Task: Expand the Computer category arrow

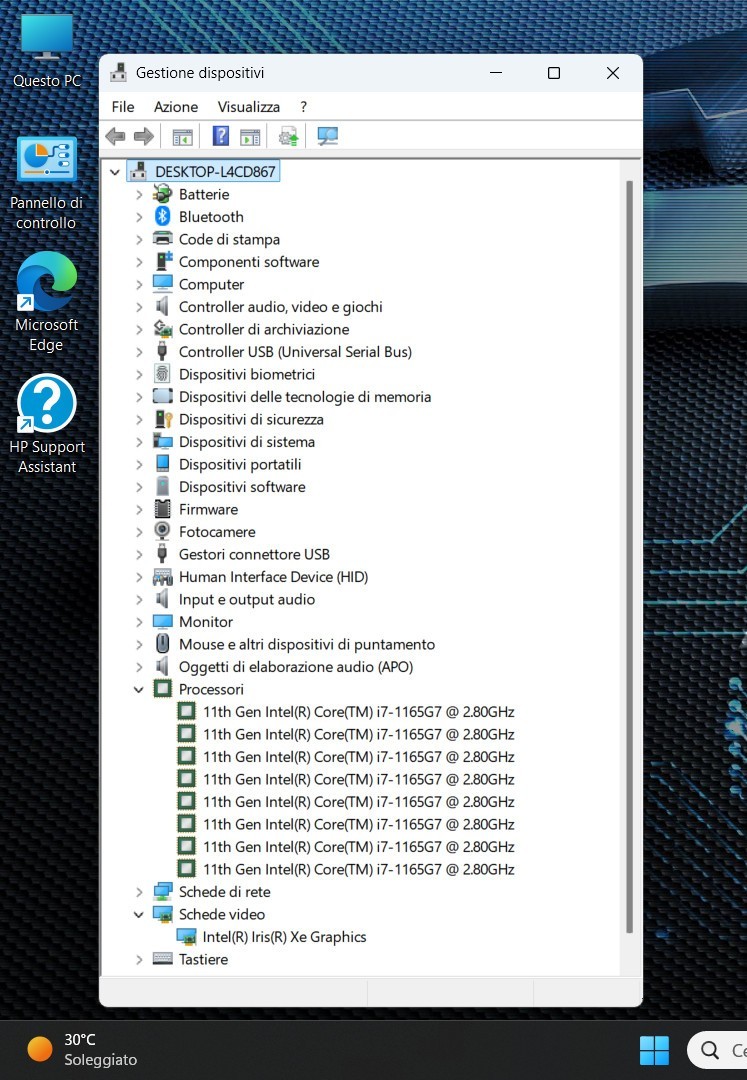Action: pos(139,284)
